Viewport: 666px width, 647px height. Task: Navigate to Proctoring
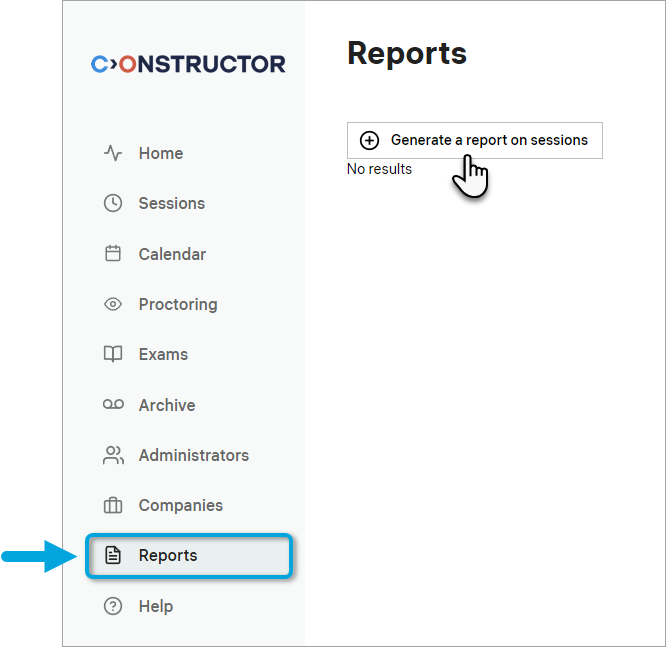coord(177,304)
